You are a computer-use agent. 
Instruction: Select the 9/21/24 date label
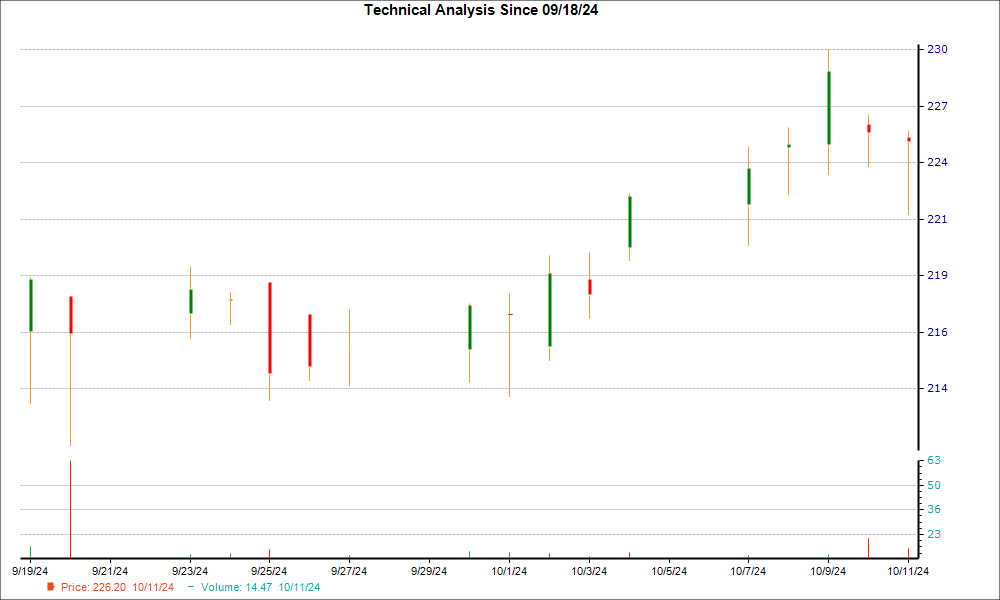pos(110,571)
